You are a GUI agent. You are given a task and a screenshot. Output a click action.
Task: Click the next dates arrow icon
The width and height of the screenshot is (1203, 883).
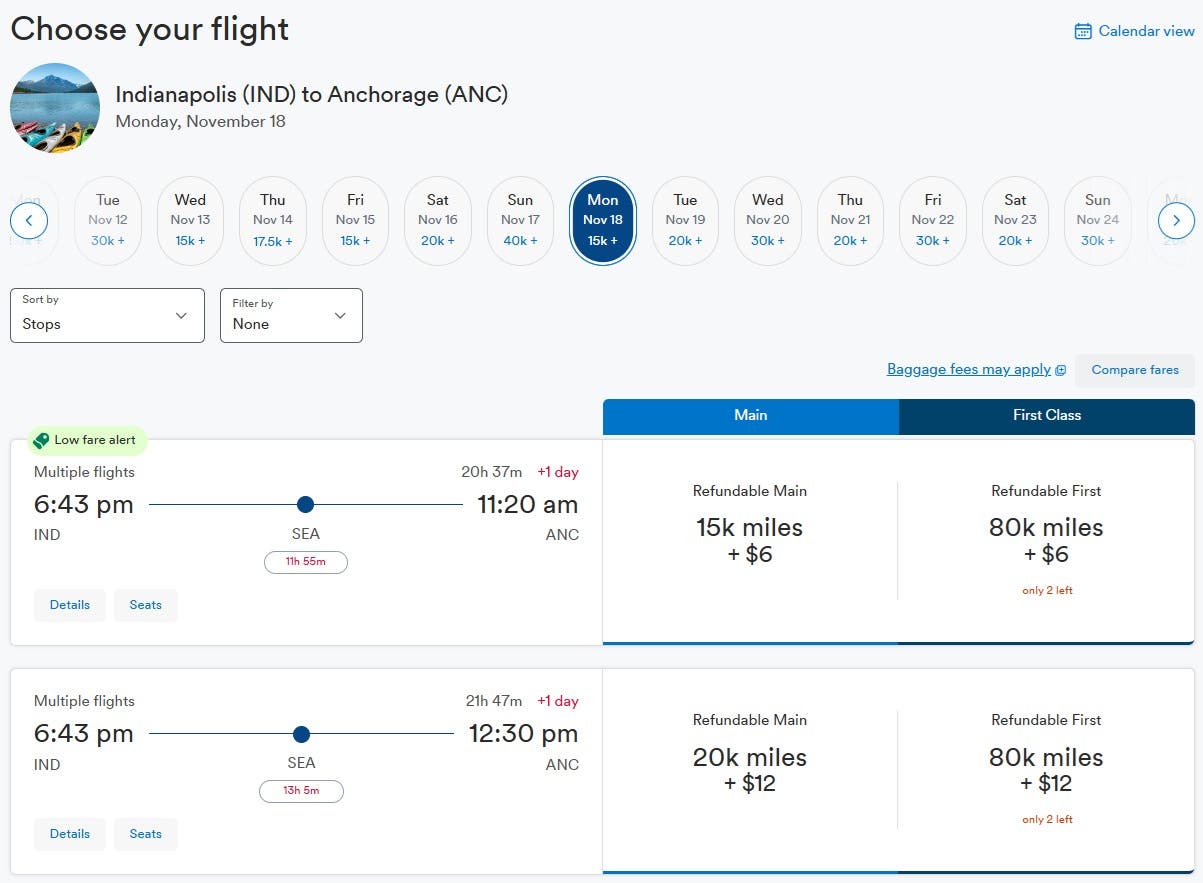pyautogui.click(x=1176, y=220)
